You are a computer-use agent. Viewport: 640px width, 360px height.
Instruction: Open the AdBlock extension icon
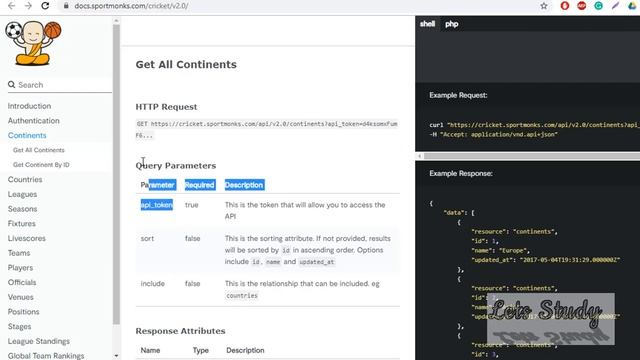pyautogui.click(x=582, y=6)
